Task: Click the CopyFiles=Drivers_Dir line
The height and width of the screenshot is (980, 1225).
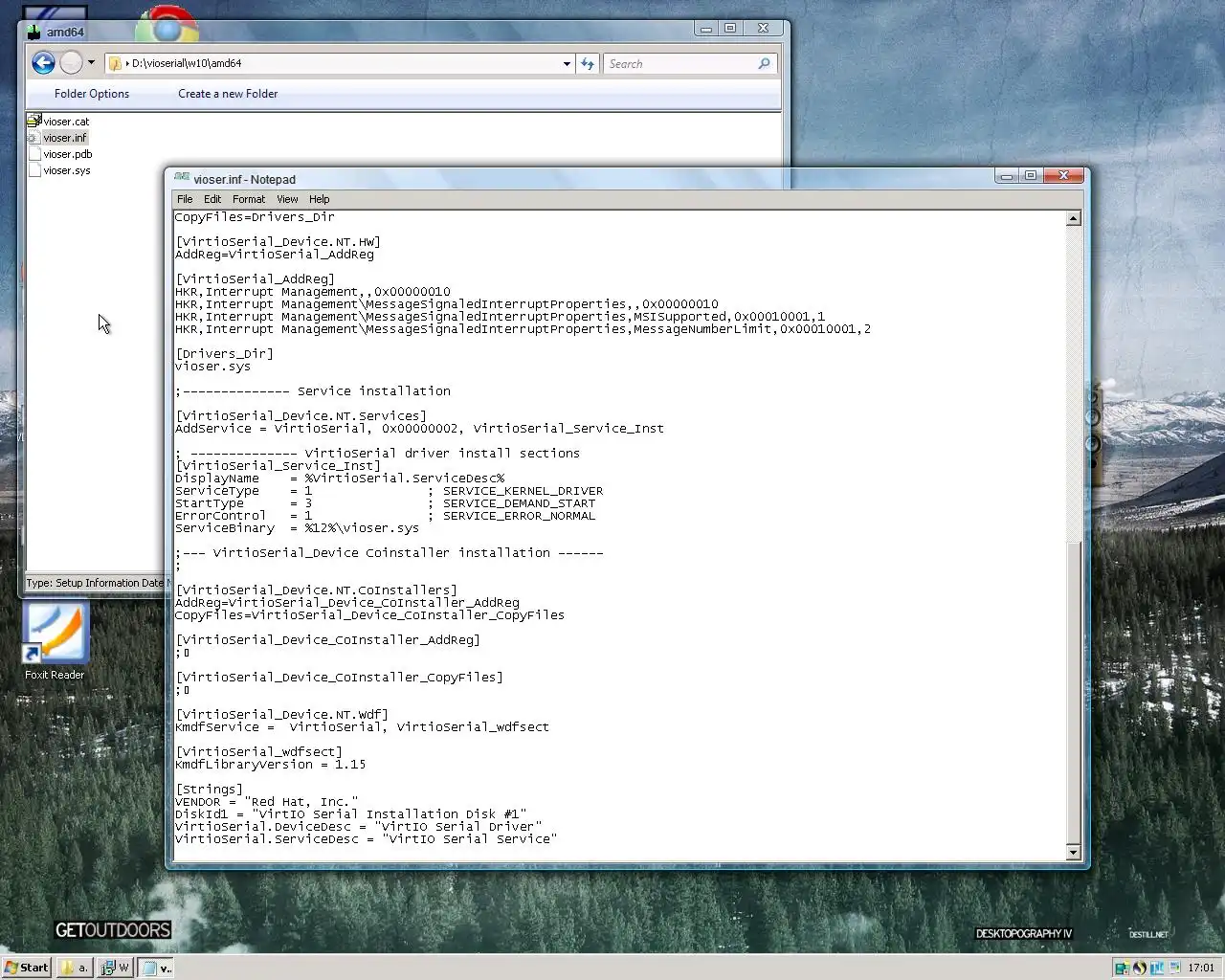Action: pos(255,217)
